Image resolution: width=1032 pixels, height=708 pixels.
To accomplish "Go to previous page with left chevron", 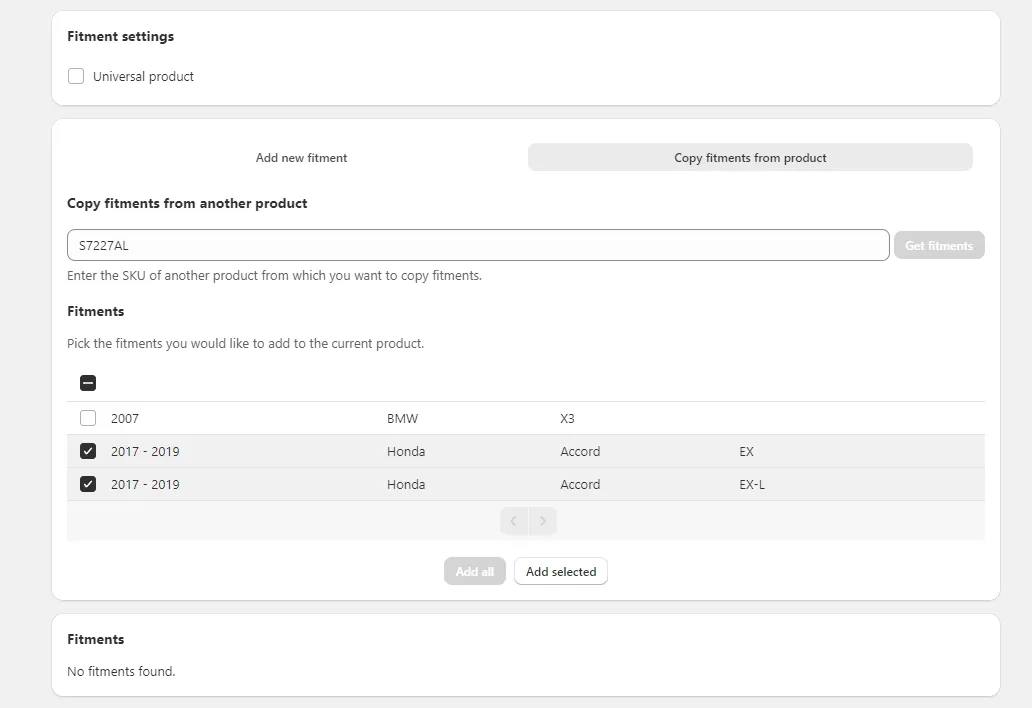I will [x=514, y=521].
